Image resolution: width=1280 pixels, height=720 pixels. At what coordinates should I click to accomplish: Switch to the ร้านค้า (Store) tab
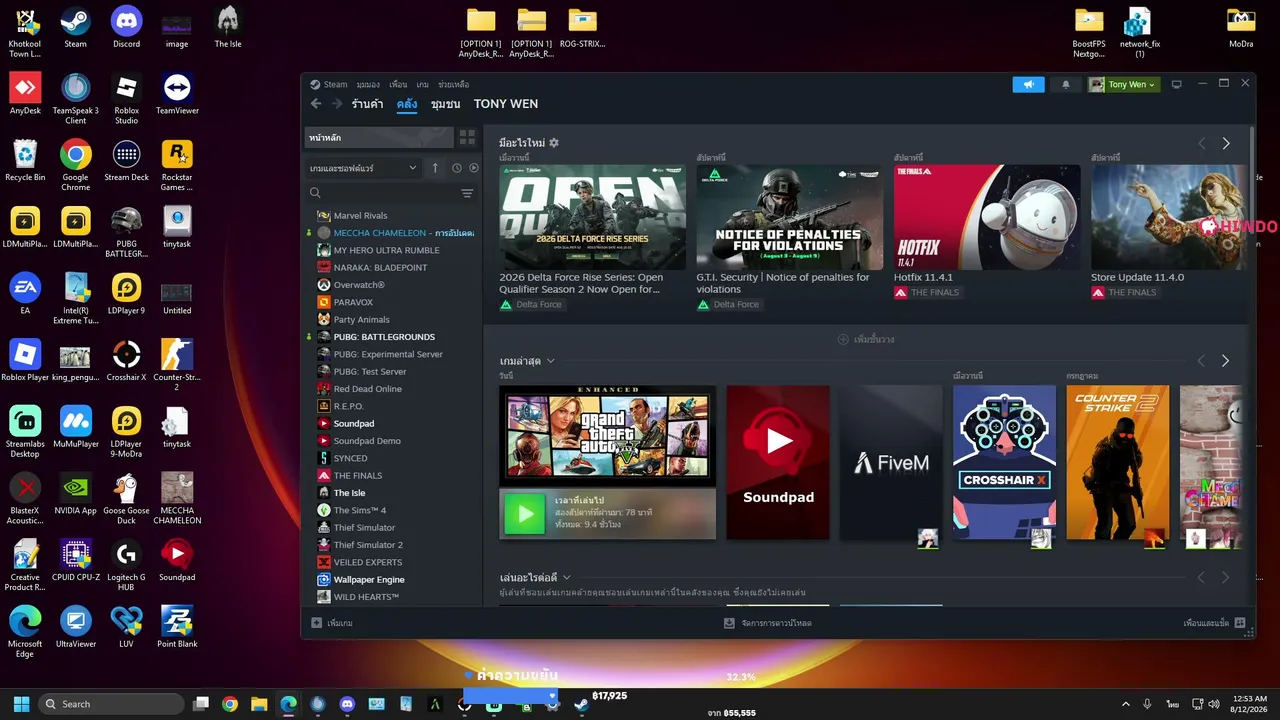point(367,104)
